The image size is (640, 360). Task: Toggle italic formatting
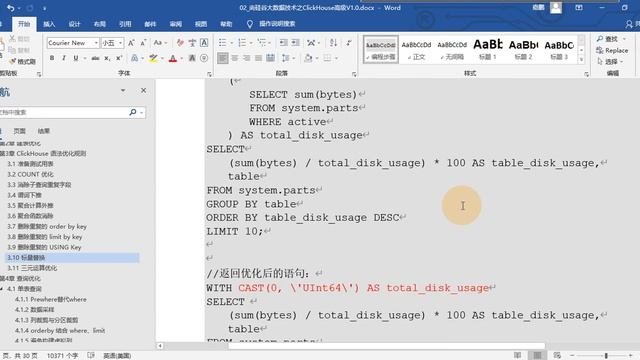pos(64,58)
